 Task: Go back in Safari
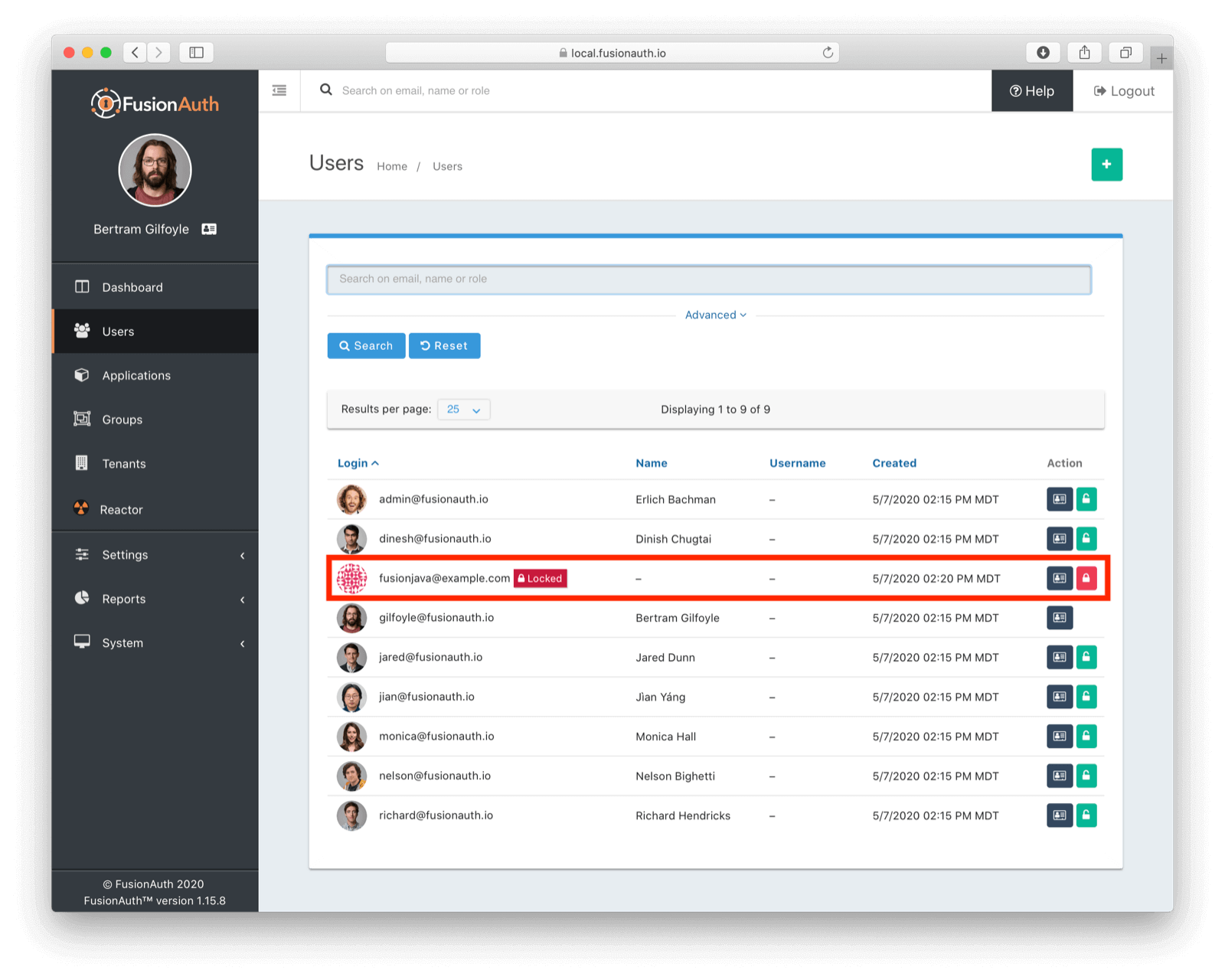pos(136,52)
